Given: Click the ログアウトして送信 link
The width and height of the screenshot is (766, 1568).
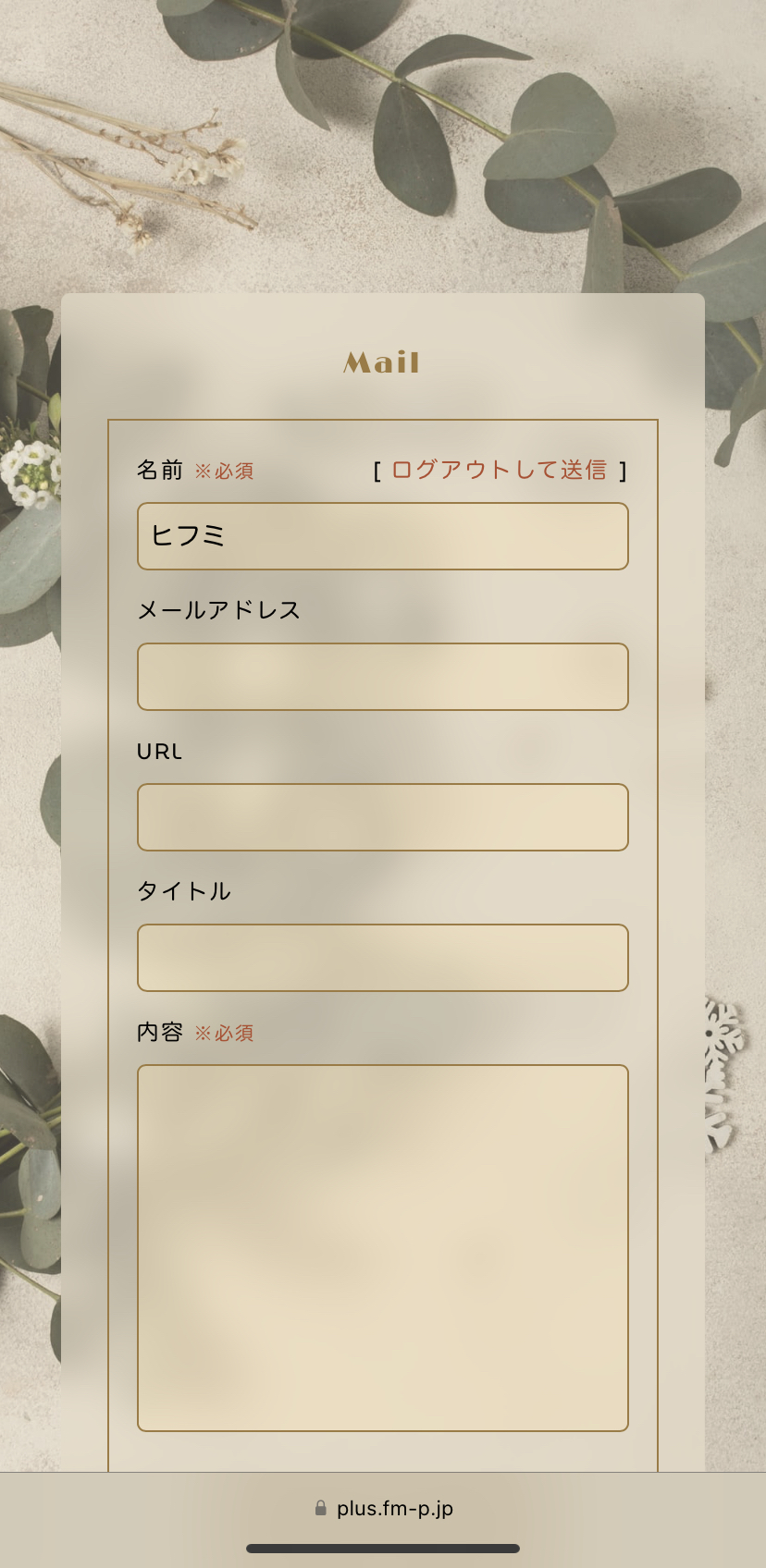Looking at the screenshot, I should (499, 470).
